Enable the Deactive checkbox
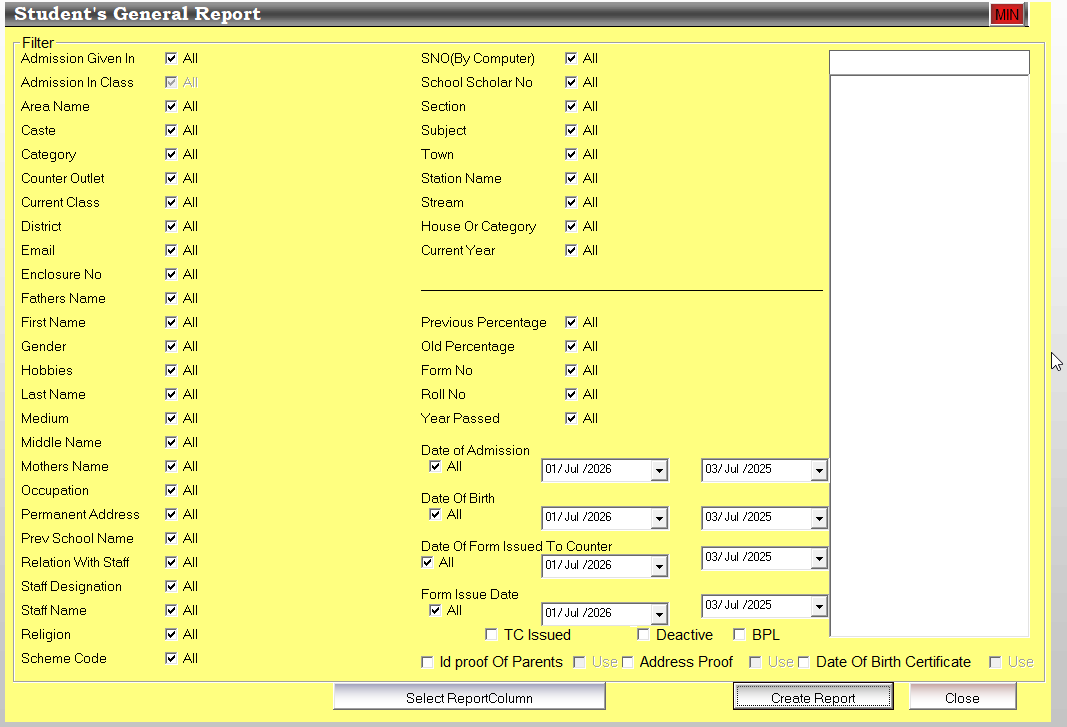The width and height of the screenshot is (1067, 727). 643,634
